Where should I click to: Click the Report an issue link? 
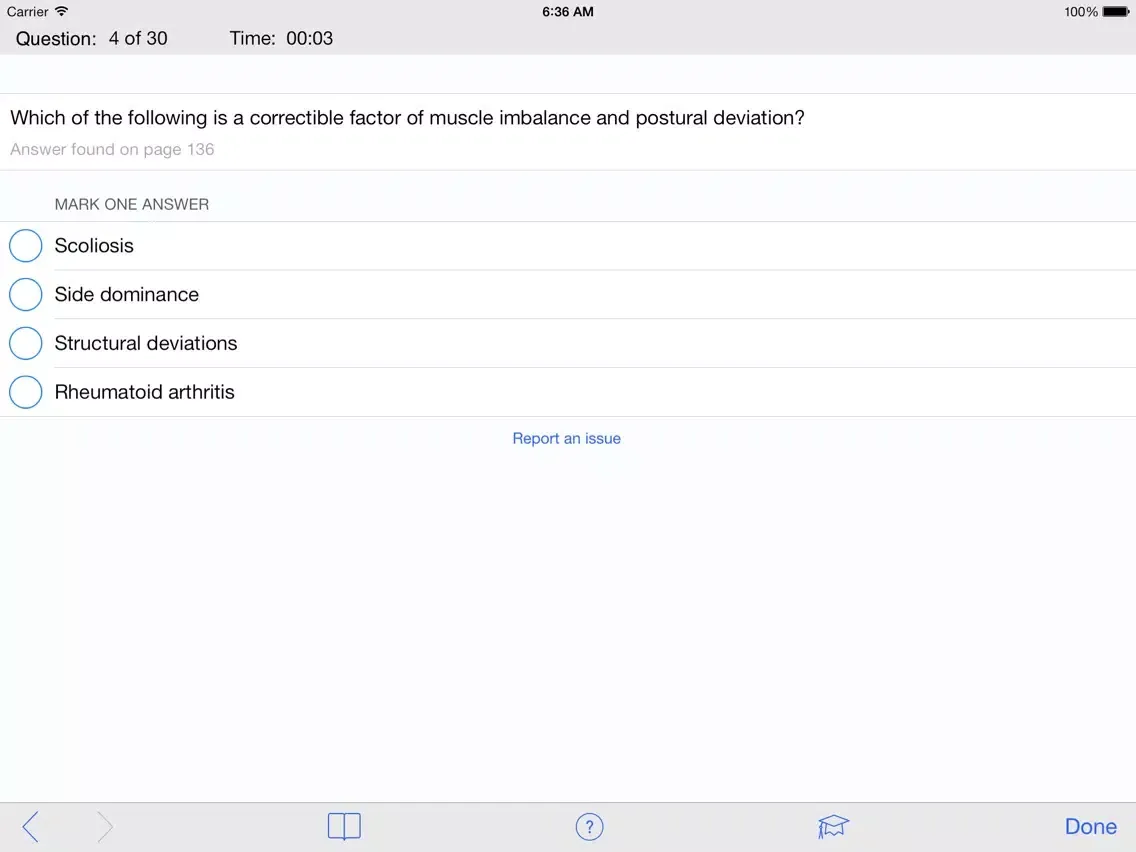click(567, 438)
